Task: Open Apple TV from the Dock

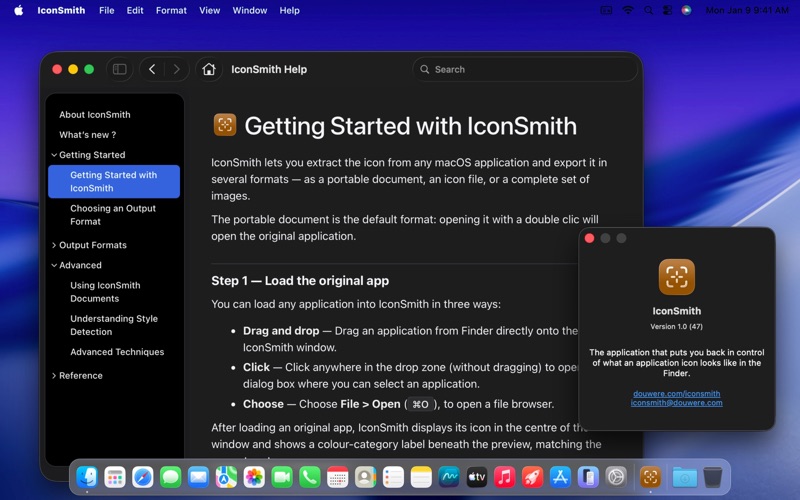Action: point(477,477)
